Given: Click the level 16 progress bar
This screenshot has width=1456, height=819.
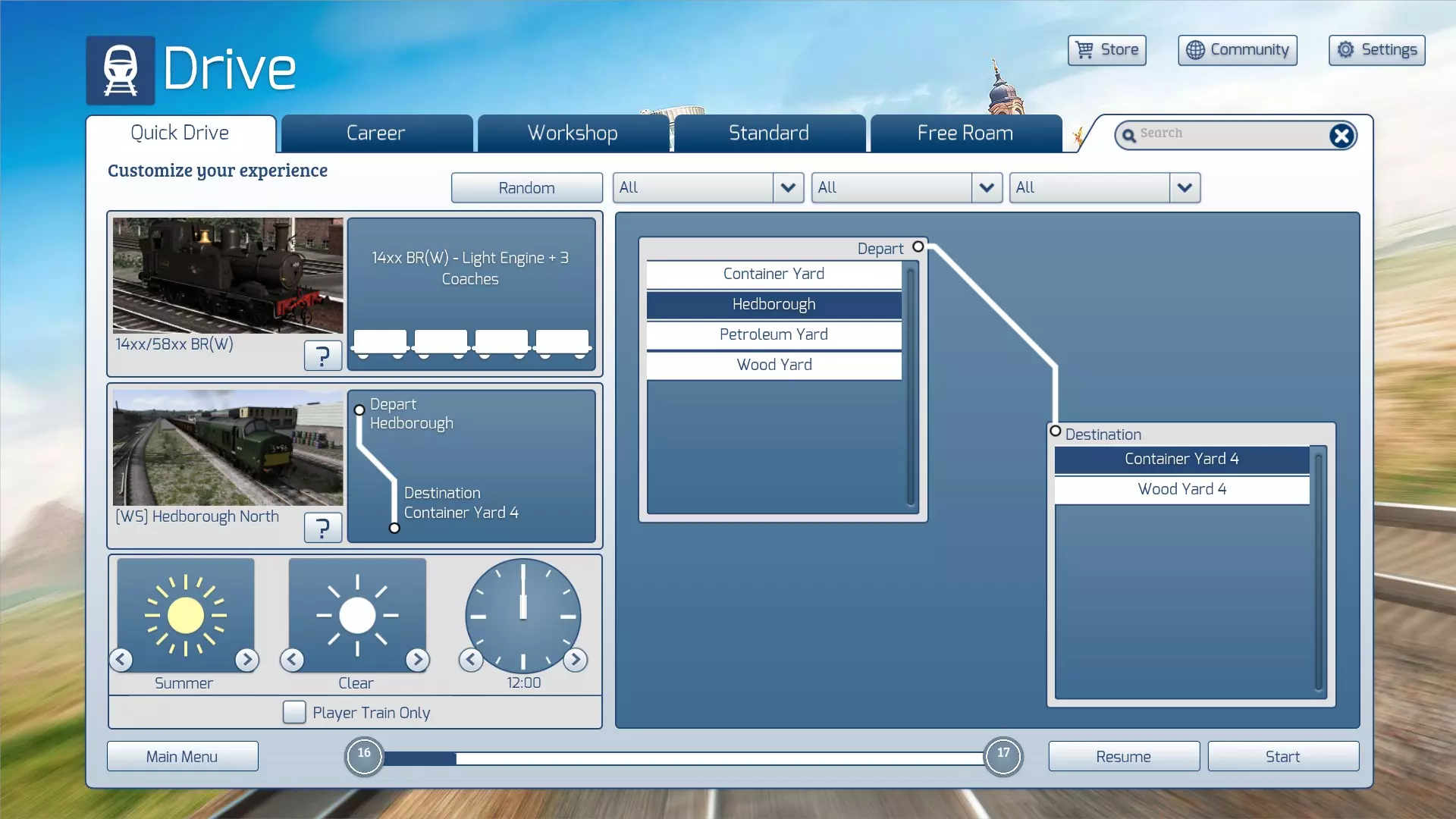Looking at the screenshot, I should (682, 758).
